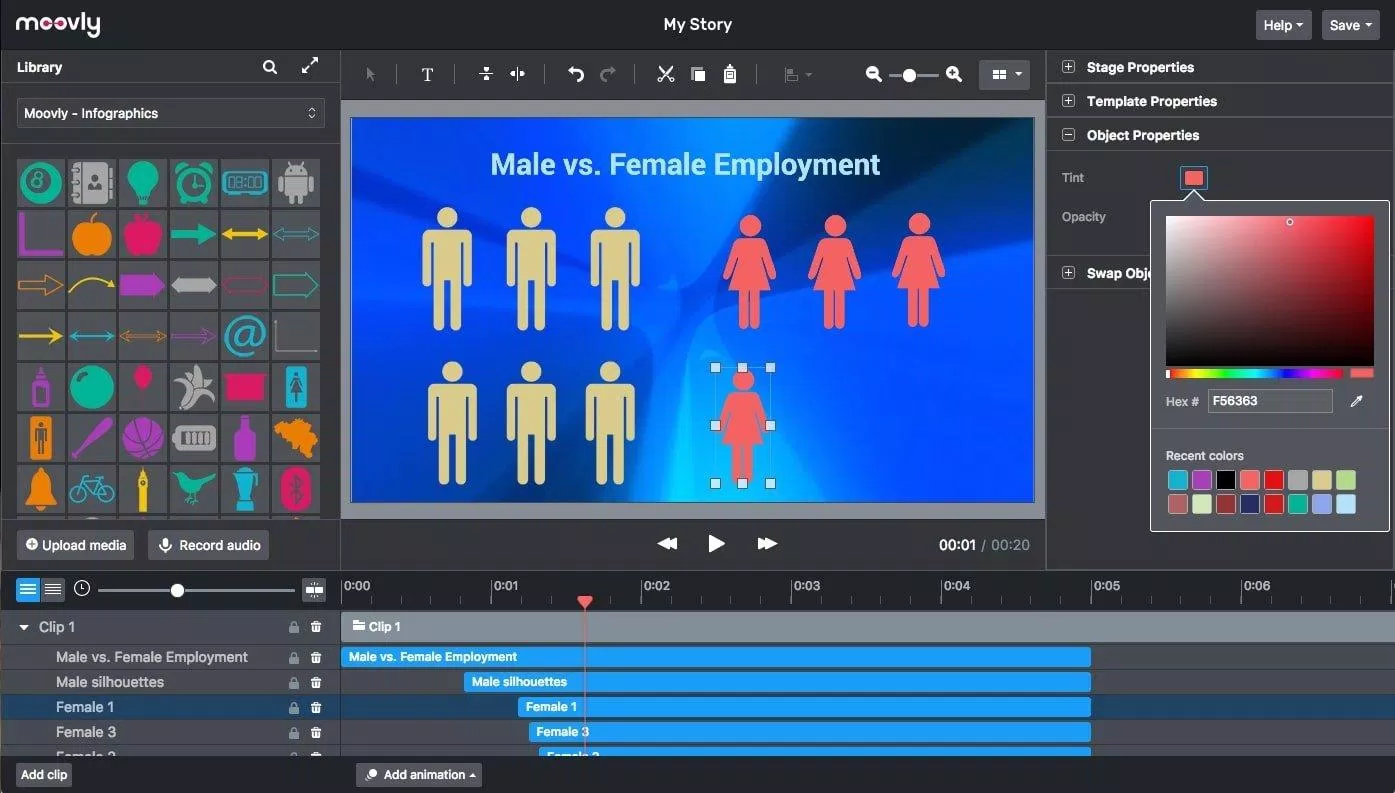
Task: Toggle lock on Female 1 layer
Action: pos(294,707)
